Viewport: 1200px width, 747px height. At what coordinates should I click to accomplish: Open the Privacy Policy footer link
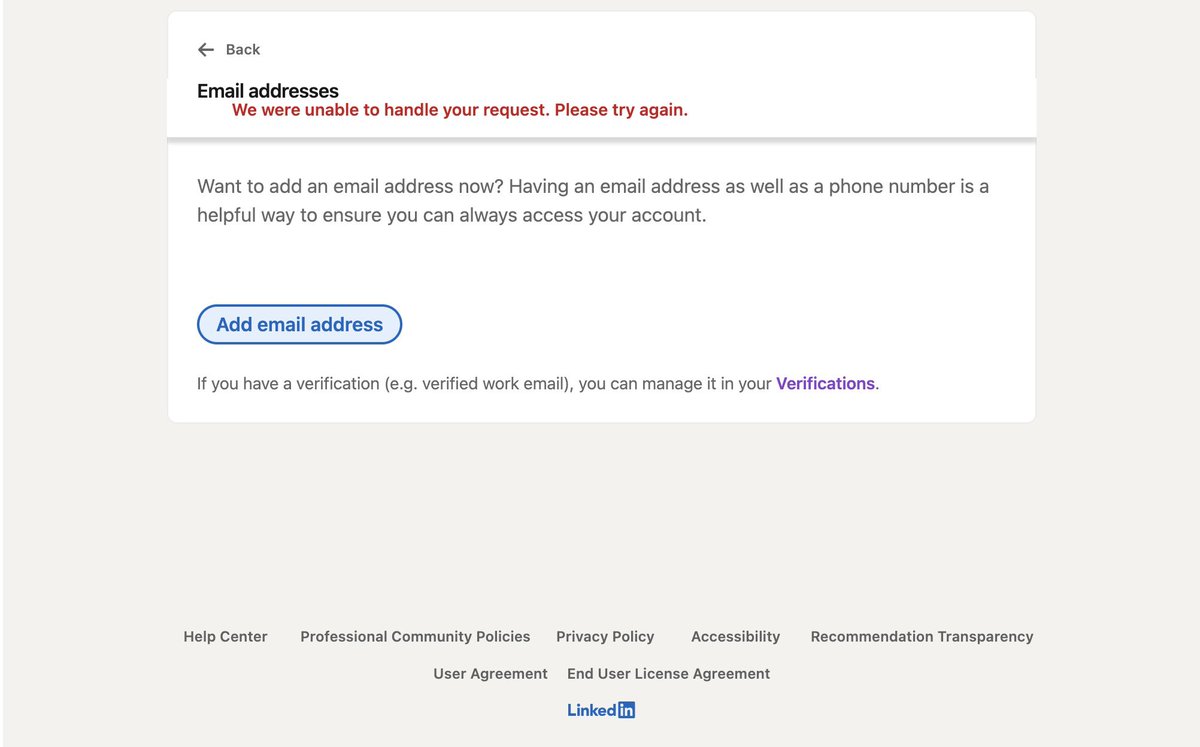(x=605, y=636)
